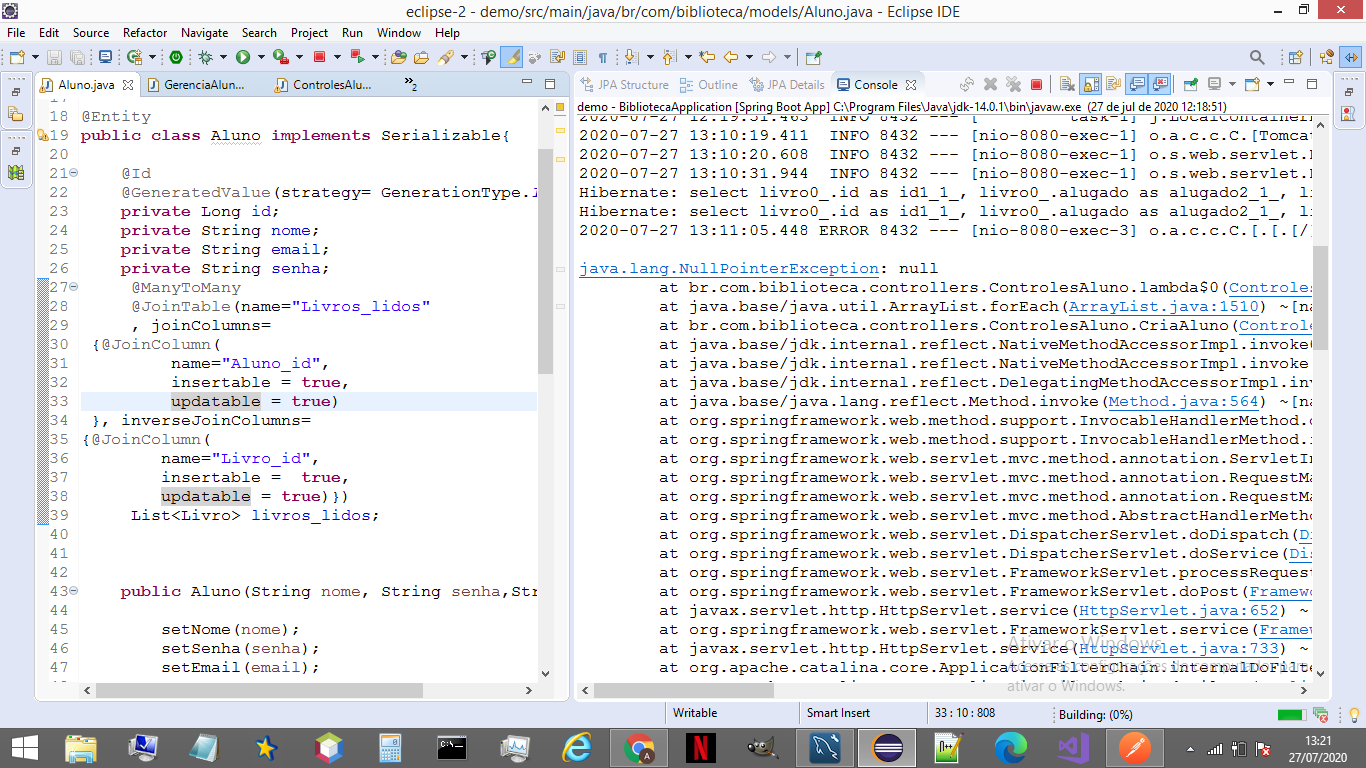Screen dimensions: 1366x768
Task: Toggle Show Whitespace Characters pilcrow button
Action: [x=603, y=57]
